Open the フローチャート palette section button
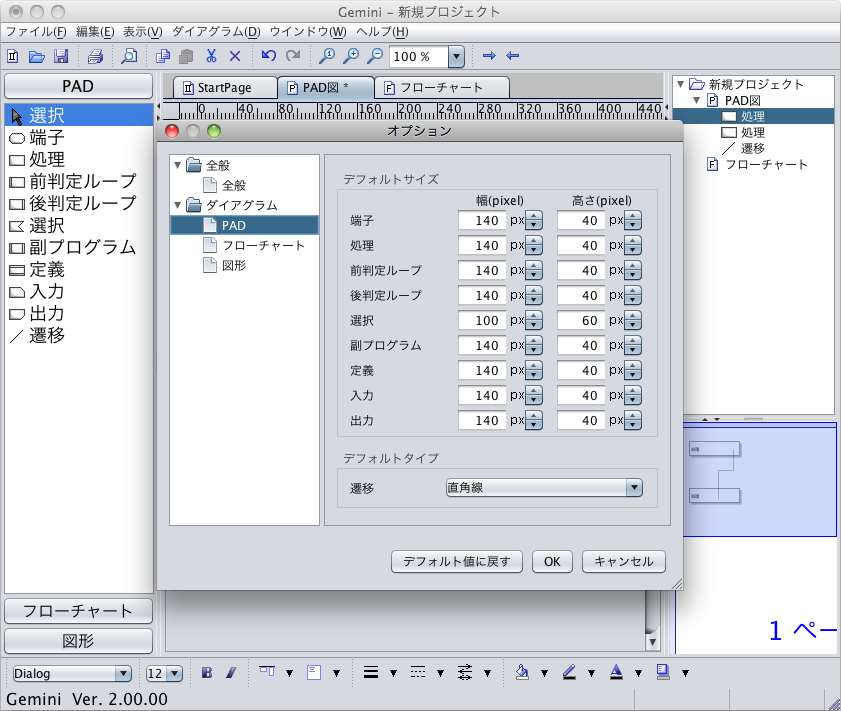The width and height of the screenshot is (841, 711). coord(78,611)
